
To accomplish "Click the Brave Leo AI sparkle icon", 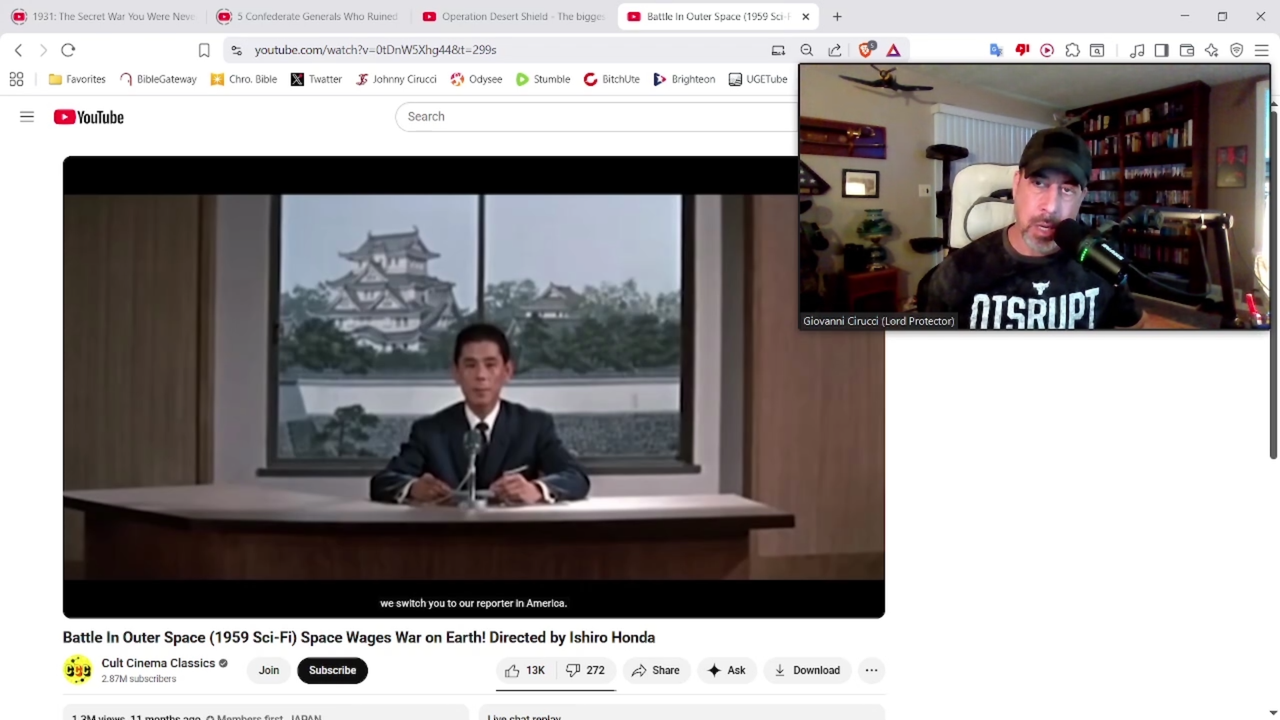I will click(x=1211, y=50).
